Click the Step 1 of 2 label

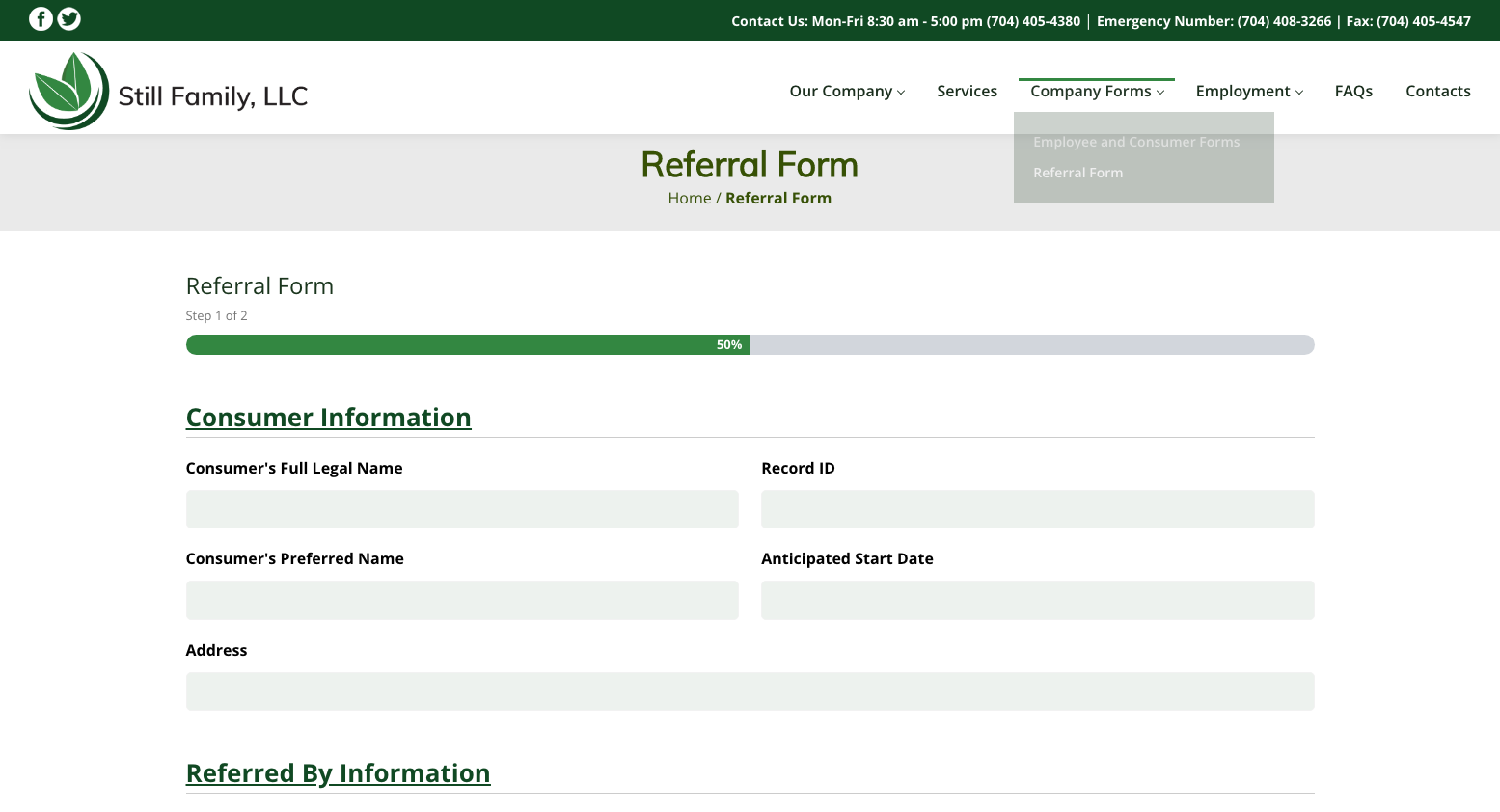tap(216, 315)
